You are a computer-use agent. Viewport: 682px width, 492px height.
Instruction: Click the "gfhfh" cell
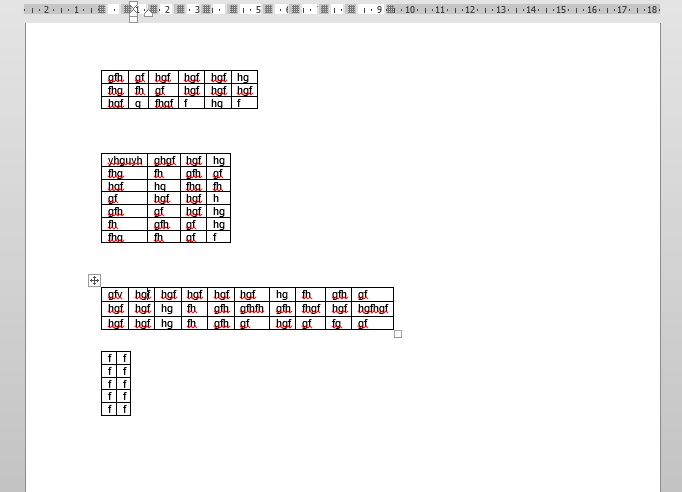click(252, 308)
